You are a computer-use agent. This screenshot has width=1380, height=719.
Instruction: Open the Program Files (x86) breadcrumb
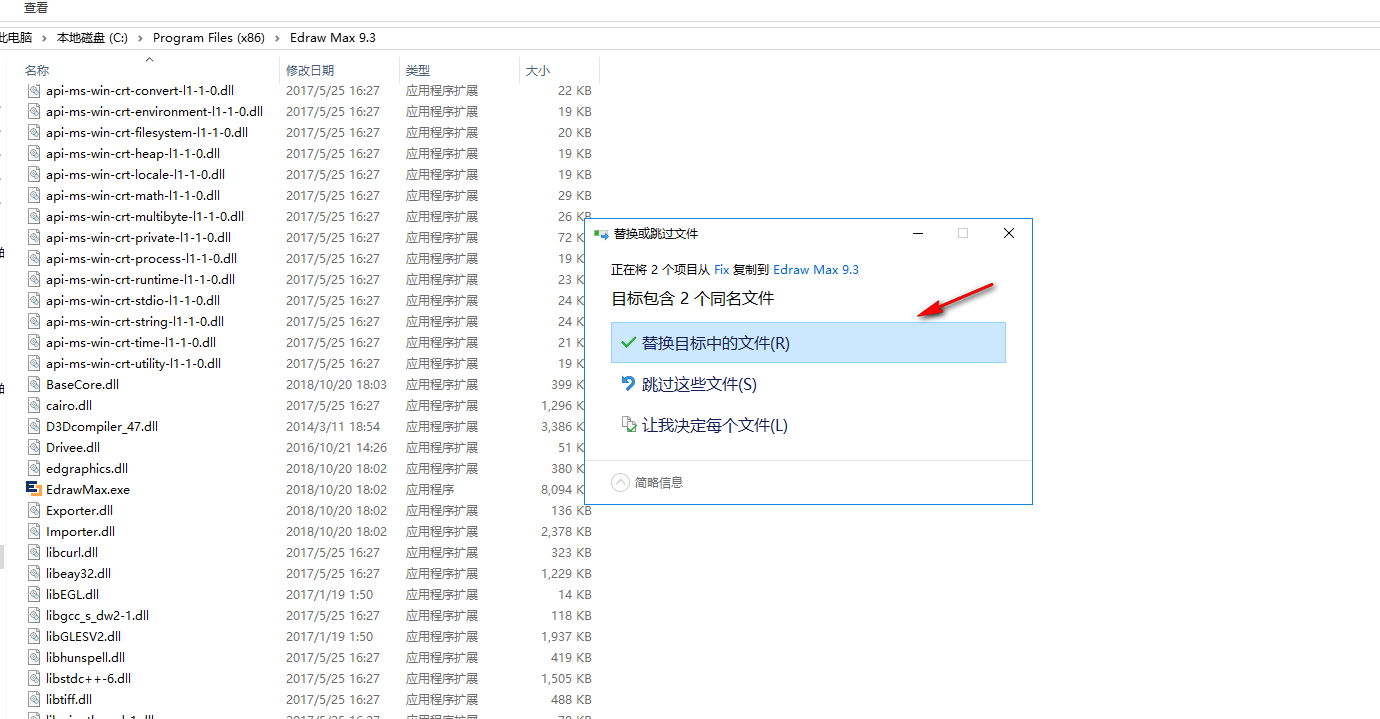208,38
